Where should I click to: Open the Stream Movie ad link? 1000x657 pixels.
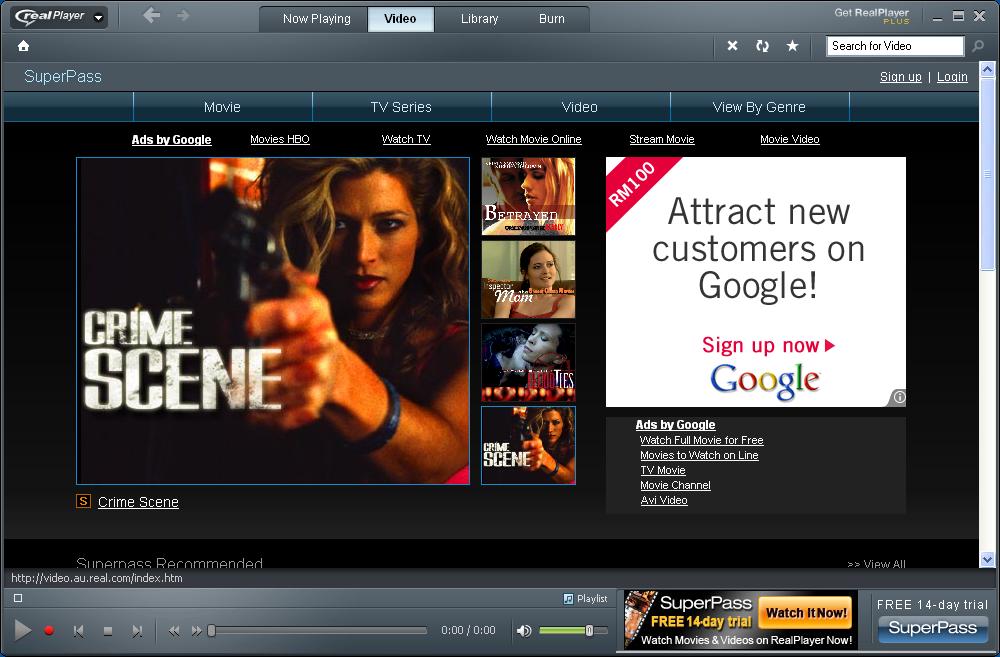661,139
